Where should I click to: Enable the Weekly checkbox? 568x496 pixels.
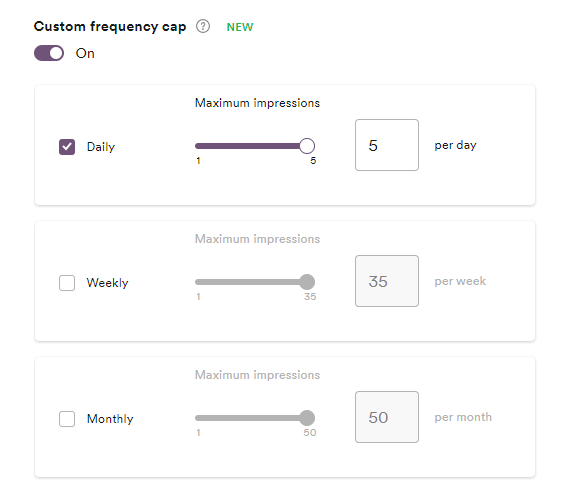[67, 283]
